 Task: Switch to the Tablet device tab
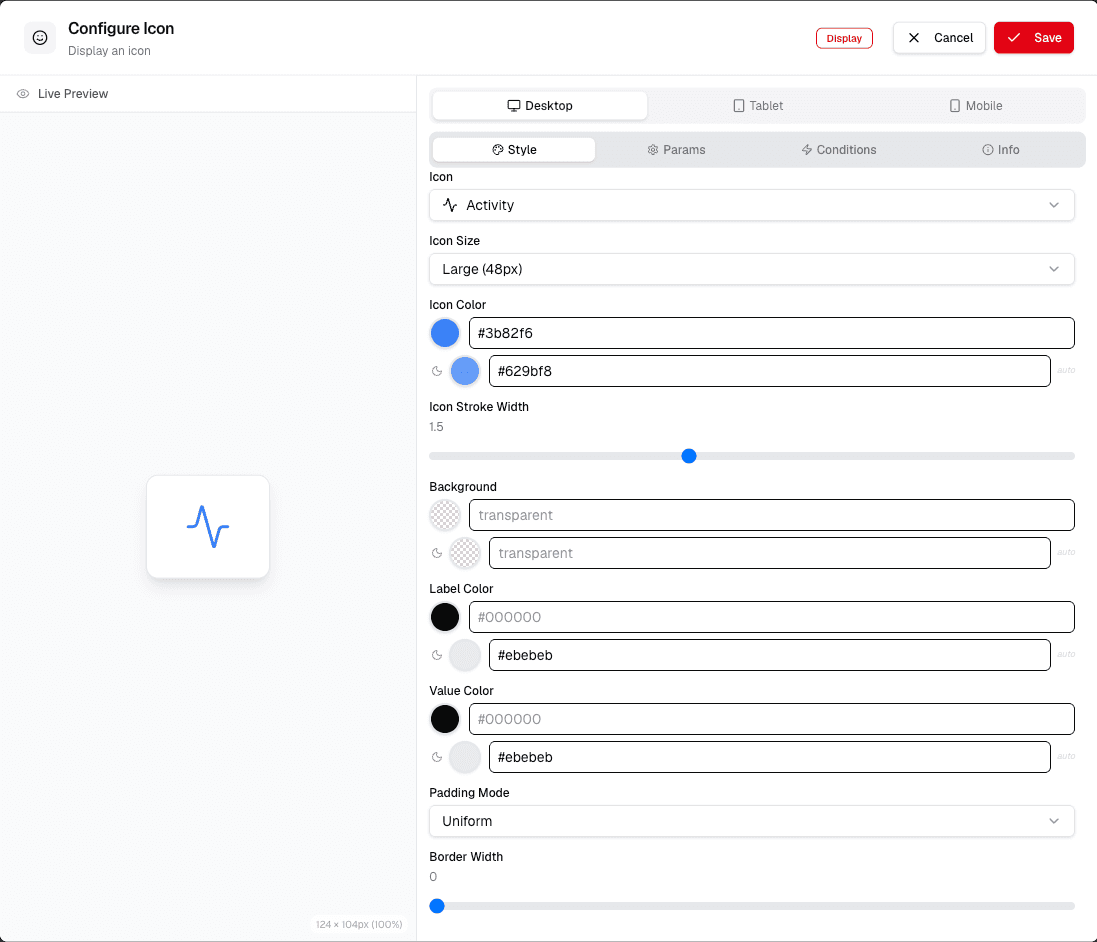coord(758,106)
